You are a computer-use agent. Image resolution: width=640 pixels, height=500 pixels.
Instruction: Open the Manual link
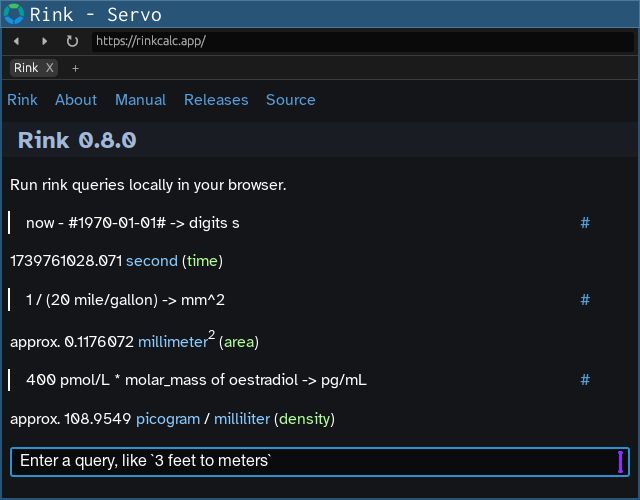140,100
